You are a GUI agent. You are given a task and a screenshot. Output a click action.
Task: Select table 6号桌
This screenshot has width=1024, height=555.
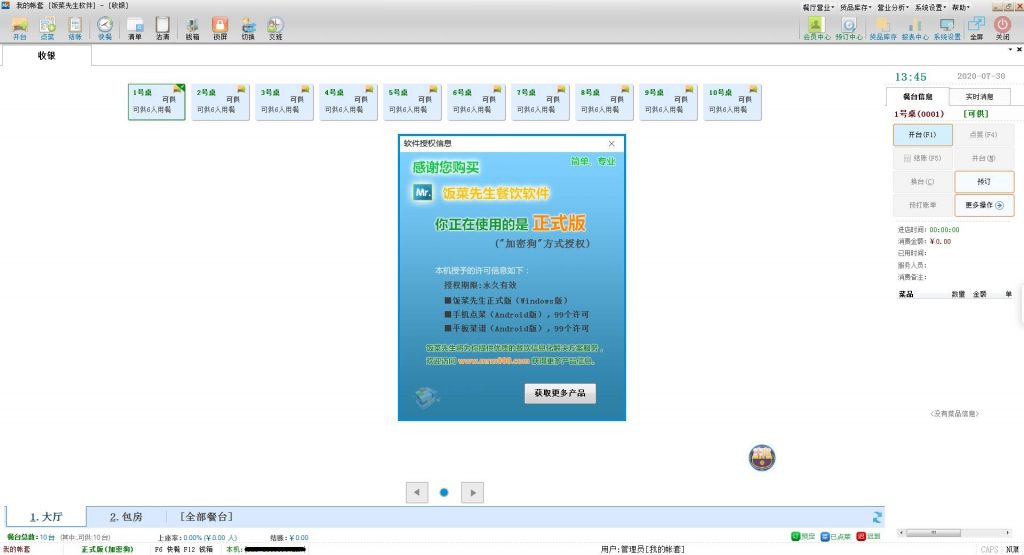coord(477,102)
